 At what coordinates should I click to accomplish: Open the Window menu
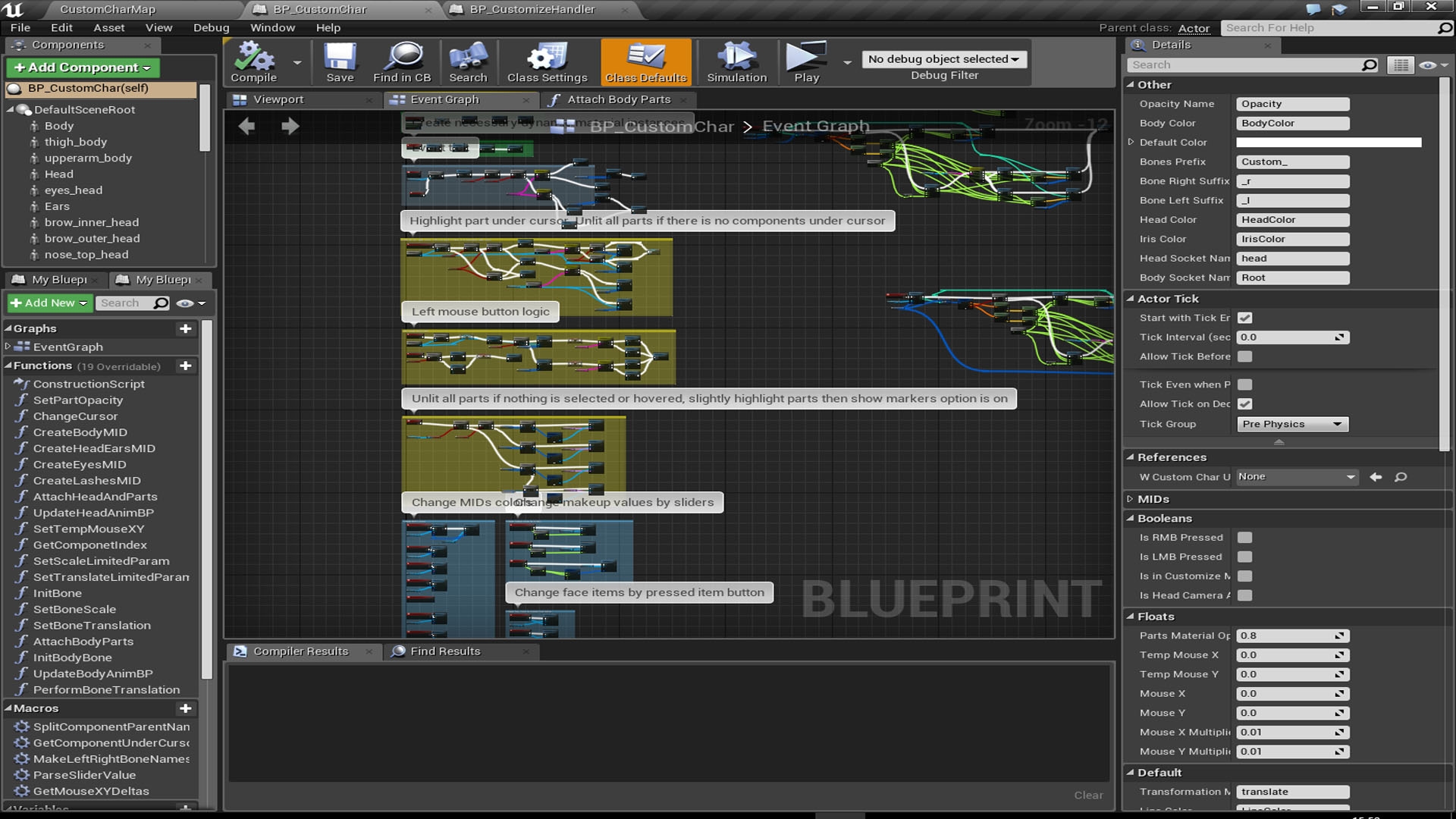coord(272,27)
